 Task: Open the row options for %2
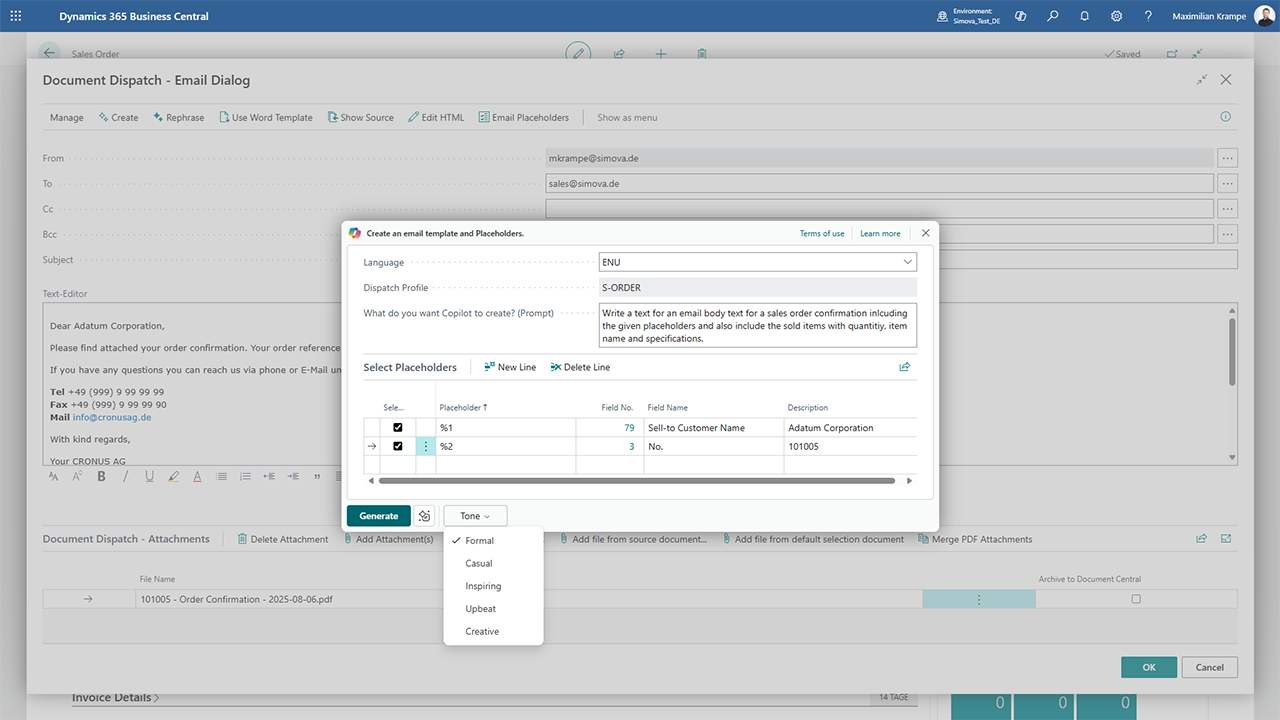coord(426,446)
